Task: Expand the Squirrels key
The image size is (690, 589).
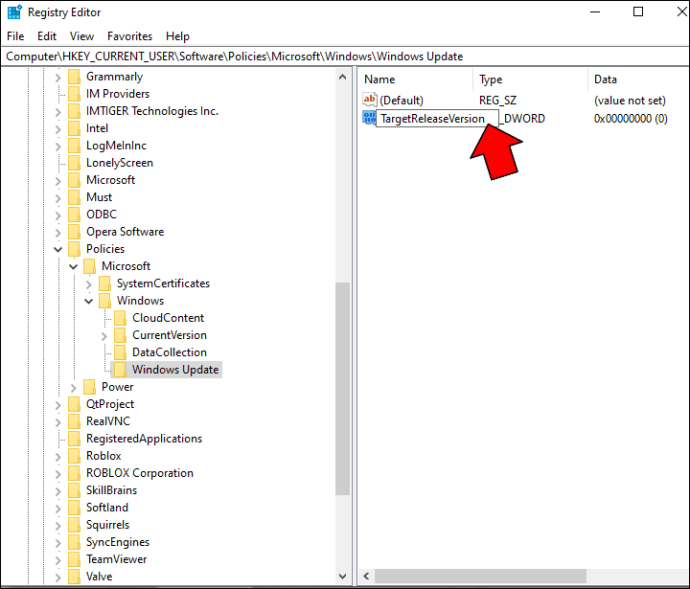Action: (58, 526)
